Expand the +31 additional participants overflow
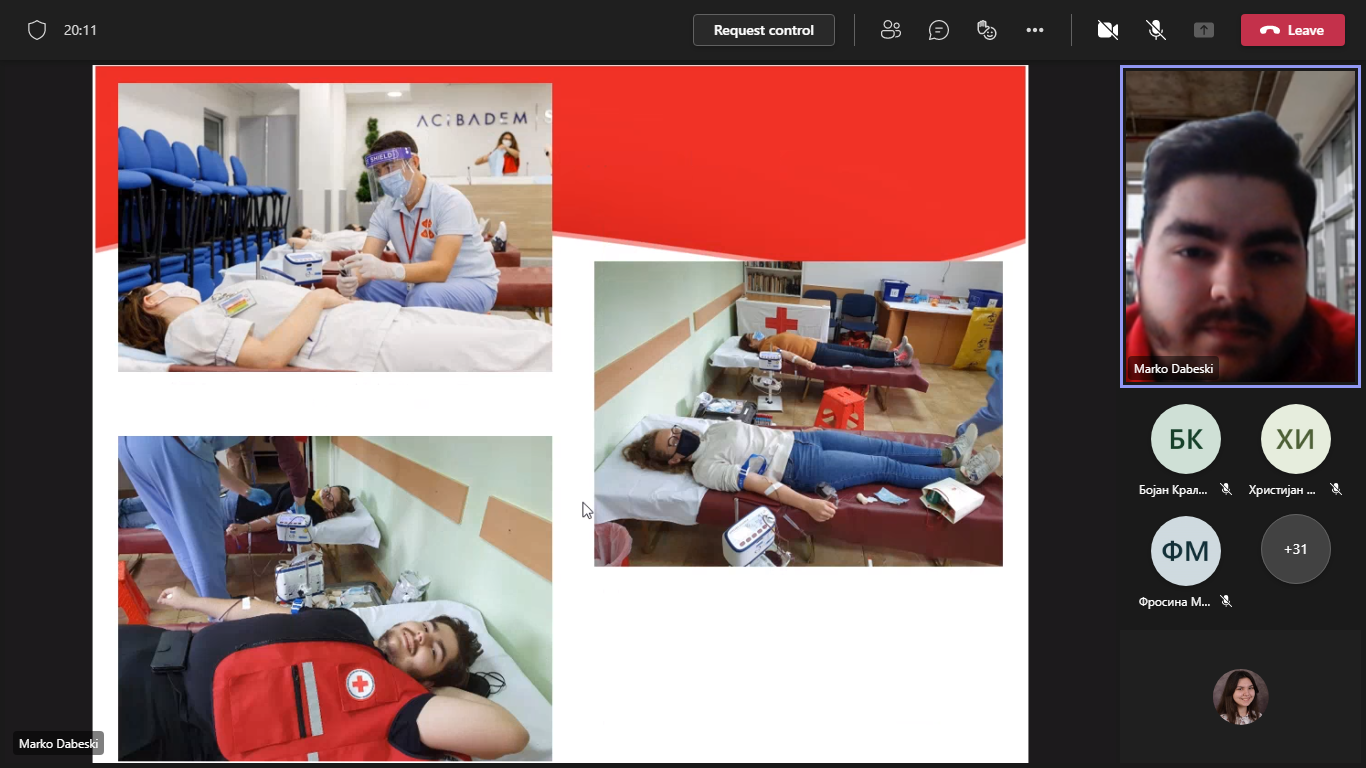The width and height of the screenshot is (1366, 768). pos(1295,549)
